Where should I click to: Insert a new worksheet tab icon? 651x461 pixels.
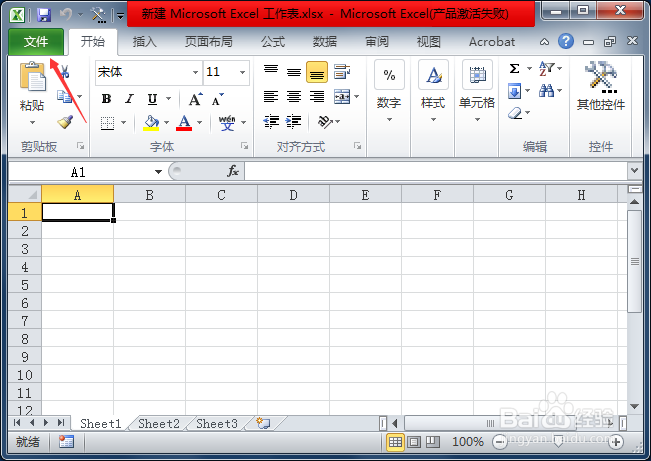263,423
